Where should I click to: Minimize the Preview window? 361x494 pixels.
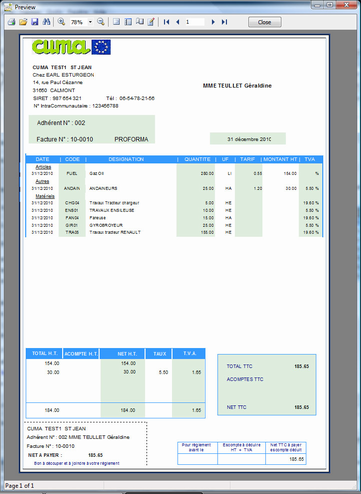[317, 5]
